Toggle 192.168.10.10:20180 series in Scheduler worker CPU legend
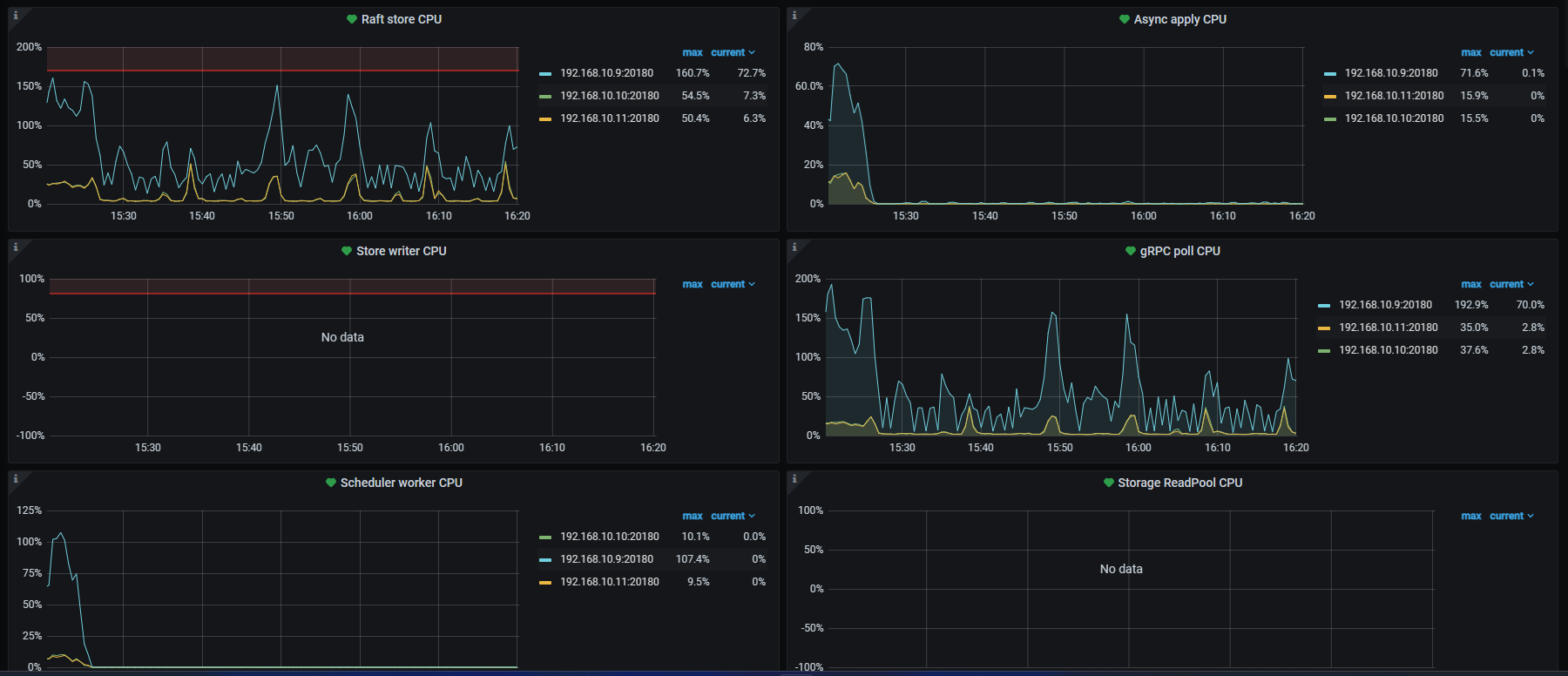 pyautogui.click(x=609, y=537)
